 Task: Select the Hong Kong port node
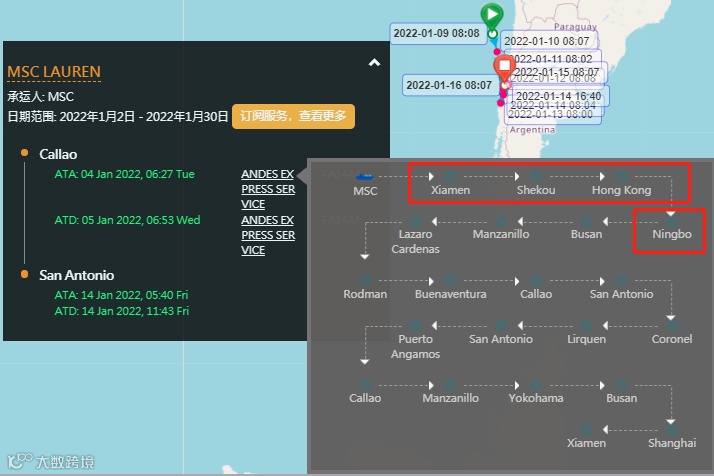tap(621, 177)
